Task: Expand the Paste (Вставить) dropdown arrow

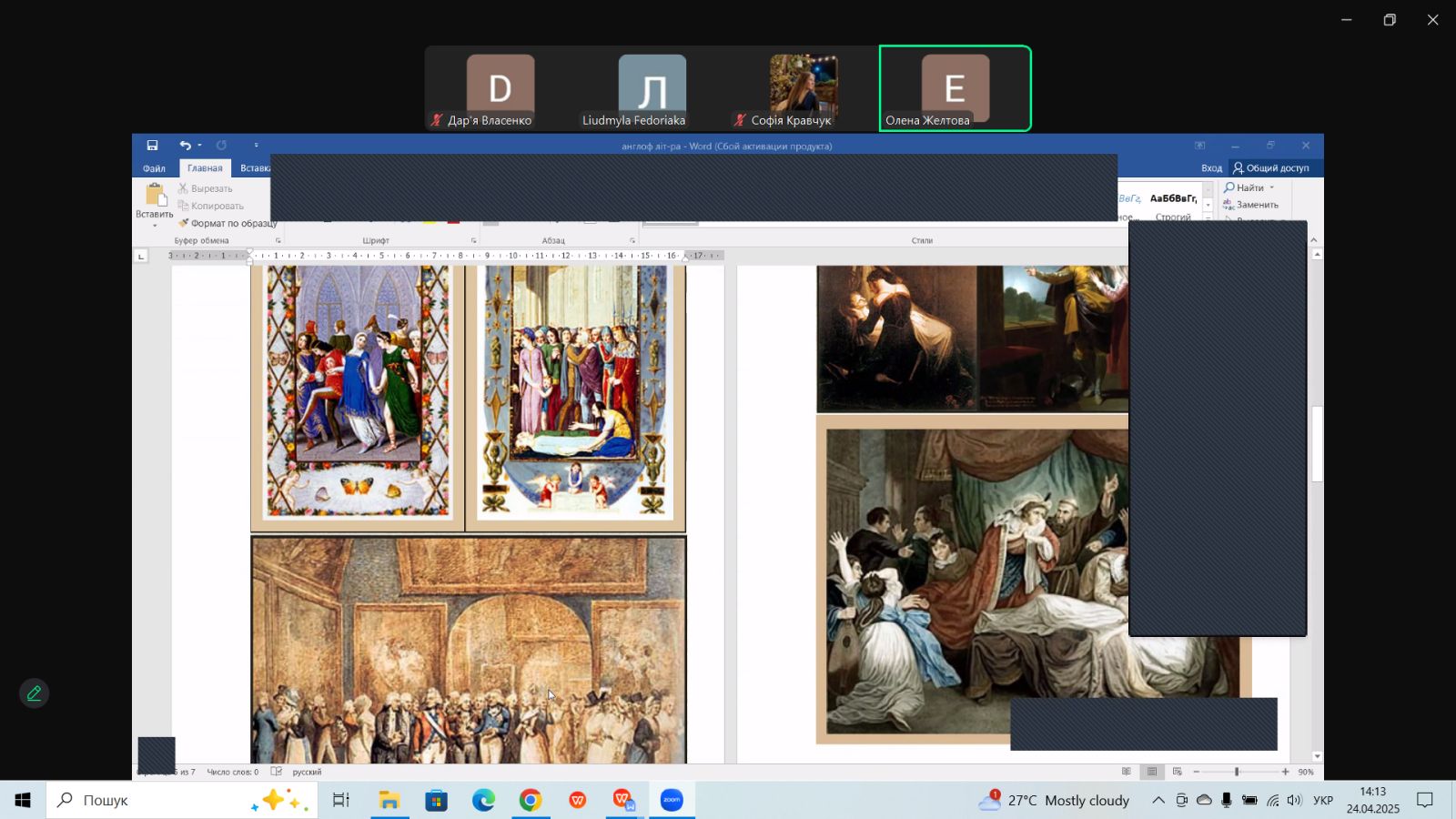Action: 155,226
